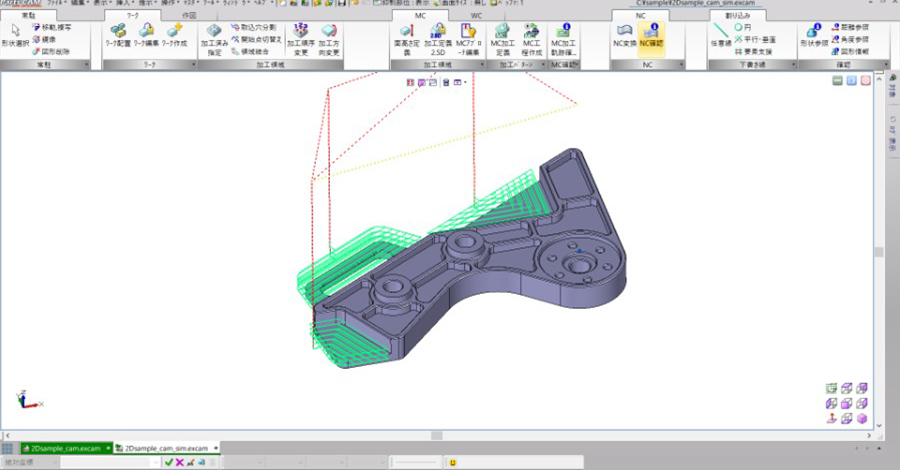
Task: Click the purple X cancel icon
Action: 180,462
